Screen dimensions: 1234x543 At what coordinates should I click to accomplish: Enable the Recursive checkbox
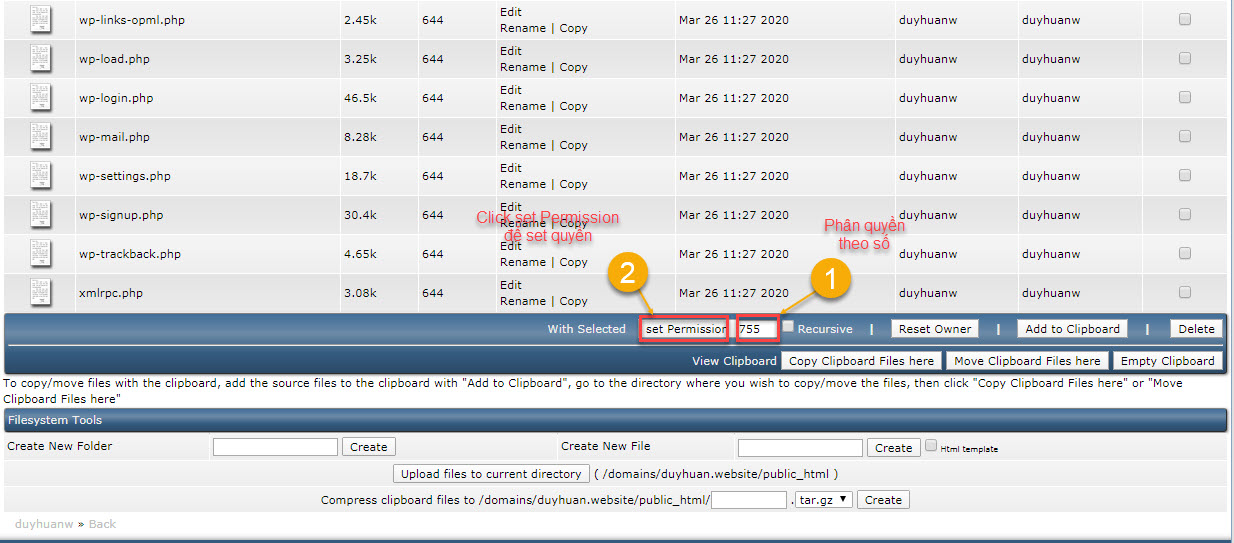point(788,327)
